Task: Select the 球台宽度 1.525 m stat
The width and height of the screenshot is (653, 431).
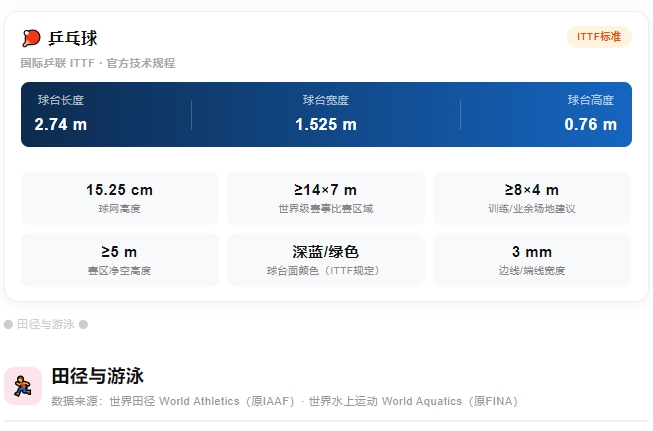Action: 326,114
